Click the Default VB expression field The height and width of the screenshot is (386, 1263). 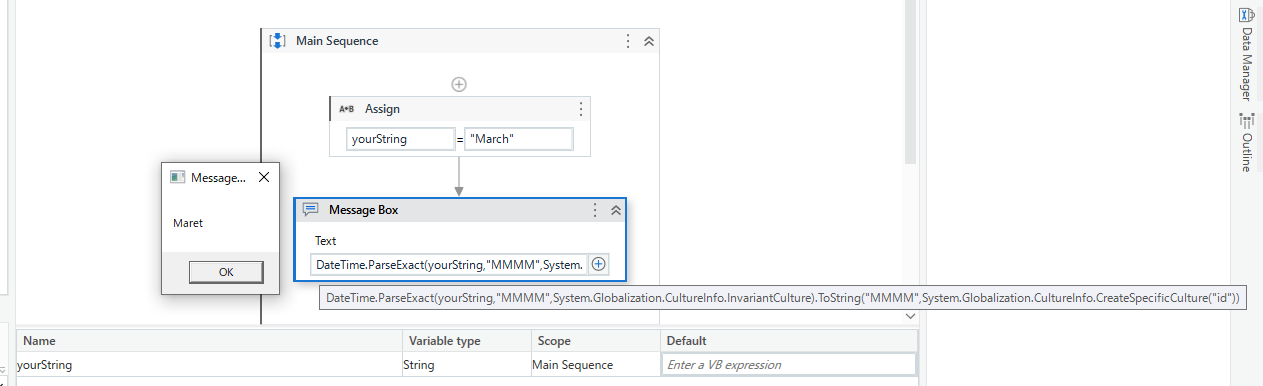789,365
